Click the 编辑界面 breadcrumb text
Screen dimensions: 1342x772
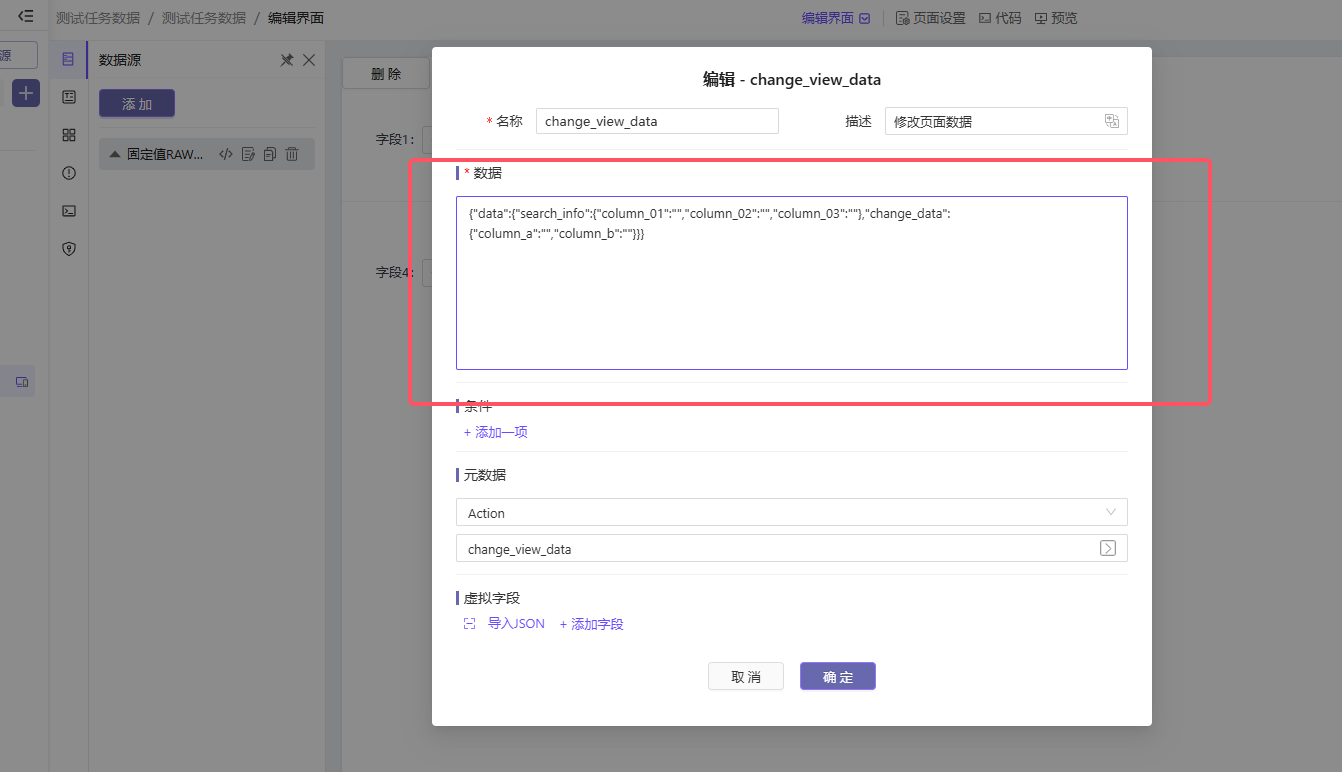(x=296, y=18)
